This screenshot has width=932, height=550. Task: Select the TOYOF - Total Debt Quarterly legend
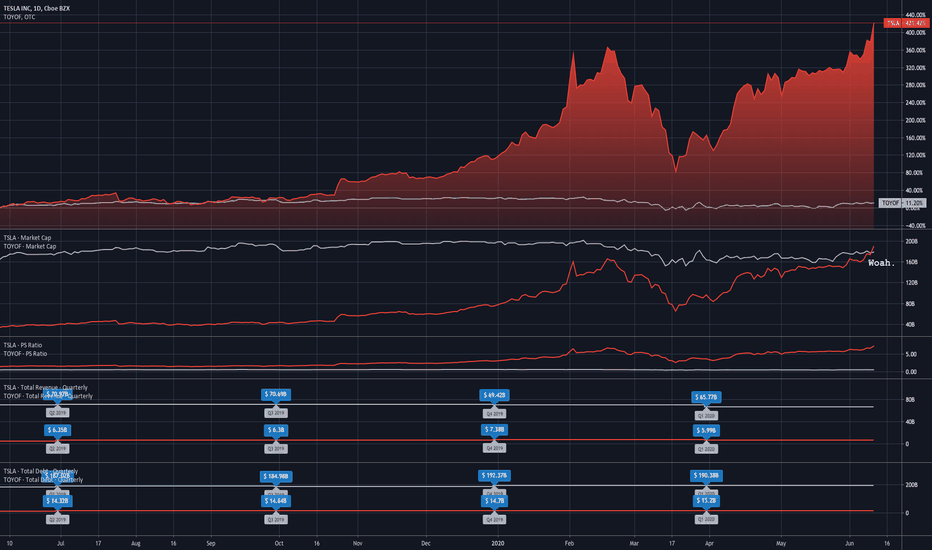(x=43, y=480)
